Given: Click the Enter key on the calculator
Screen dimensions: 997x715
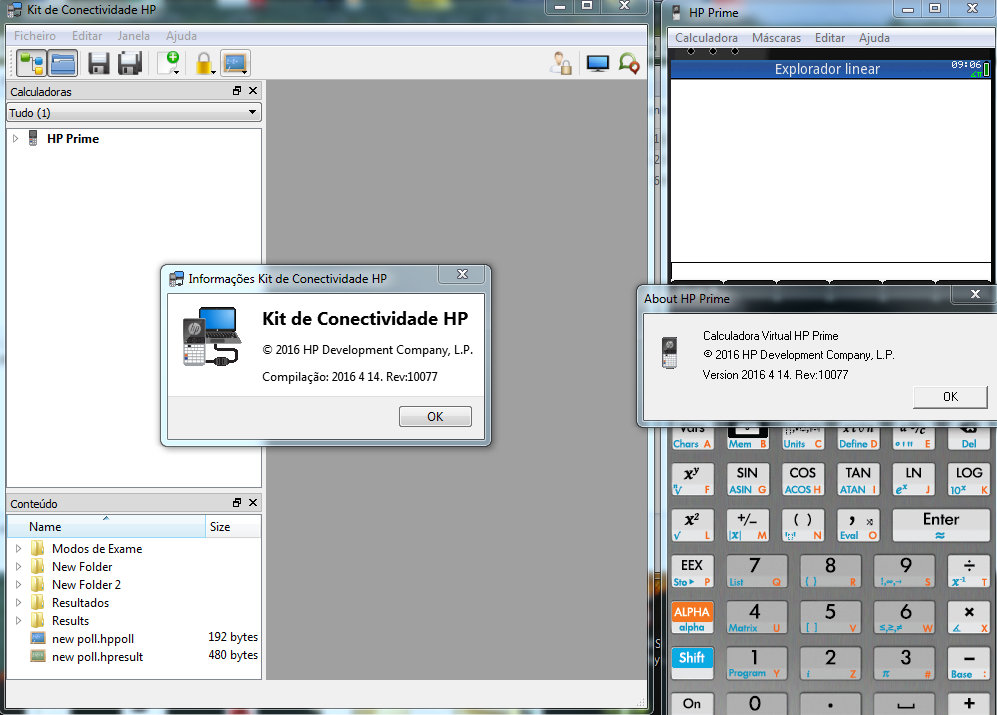Looking at the screenshot, I should click(x=941, y=525).
